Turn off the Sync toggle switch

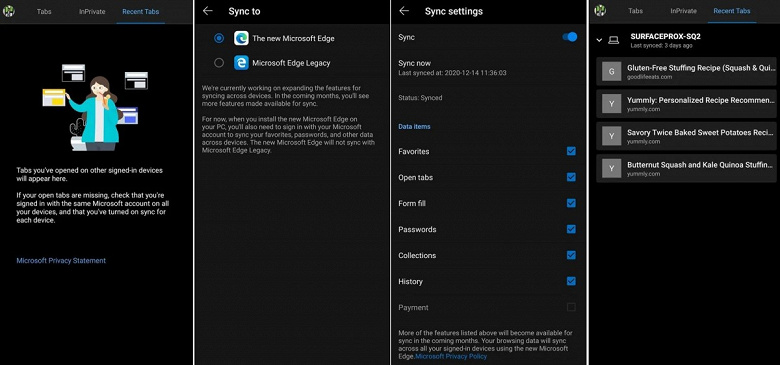pos(570,37)
